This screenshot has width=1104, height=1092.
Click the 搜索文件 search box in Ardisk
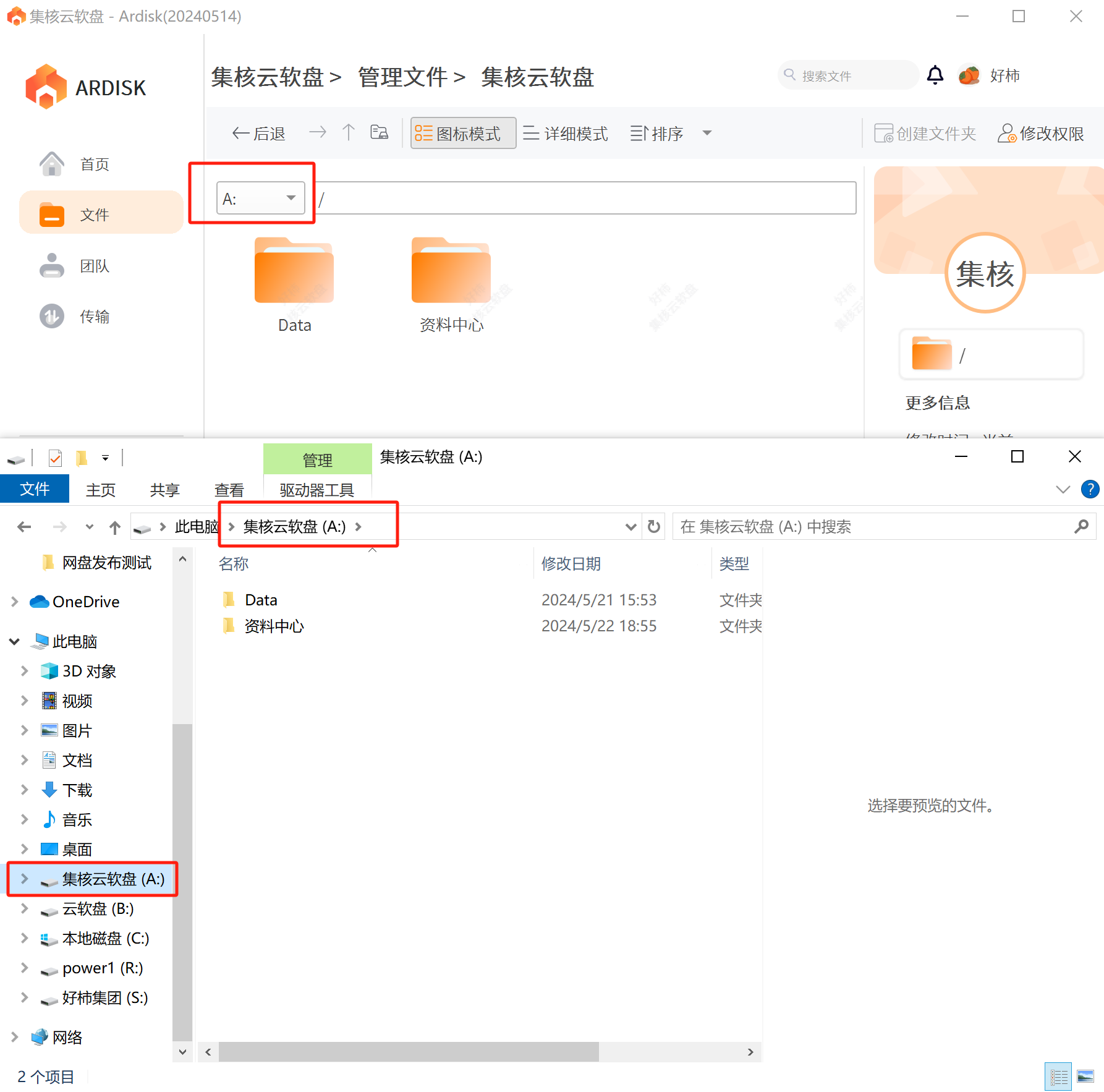click(848, 75)
